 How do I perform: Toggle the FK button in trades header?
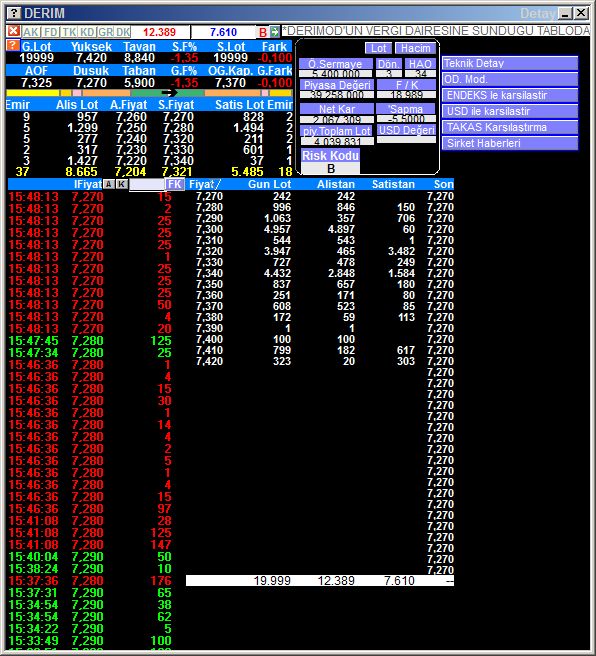[175, 184]
